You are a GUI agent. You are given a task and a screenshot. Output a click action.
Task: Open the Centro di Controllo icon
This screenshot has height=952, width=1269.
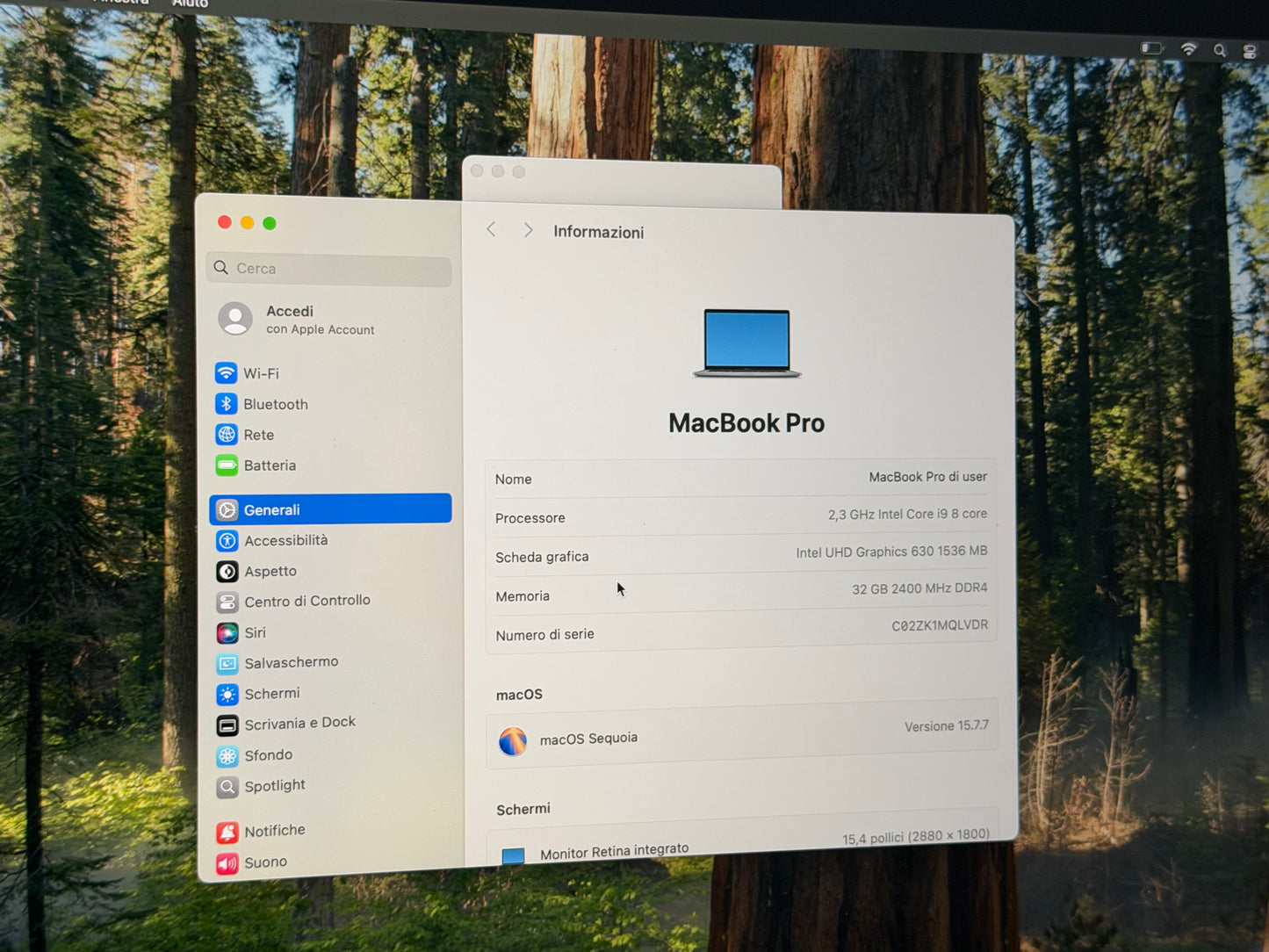coord(227,602)
